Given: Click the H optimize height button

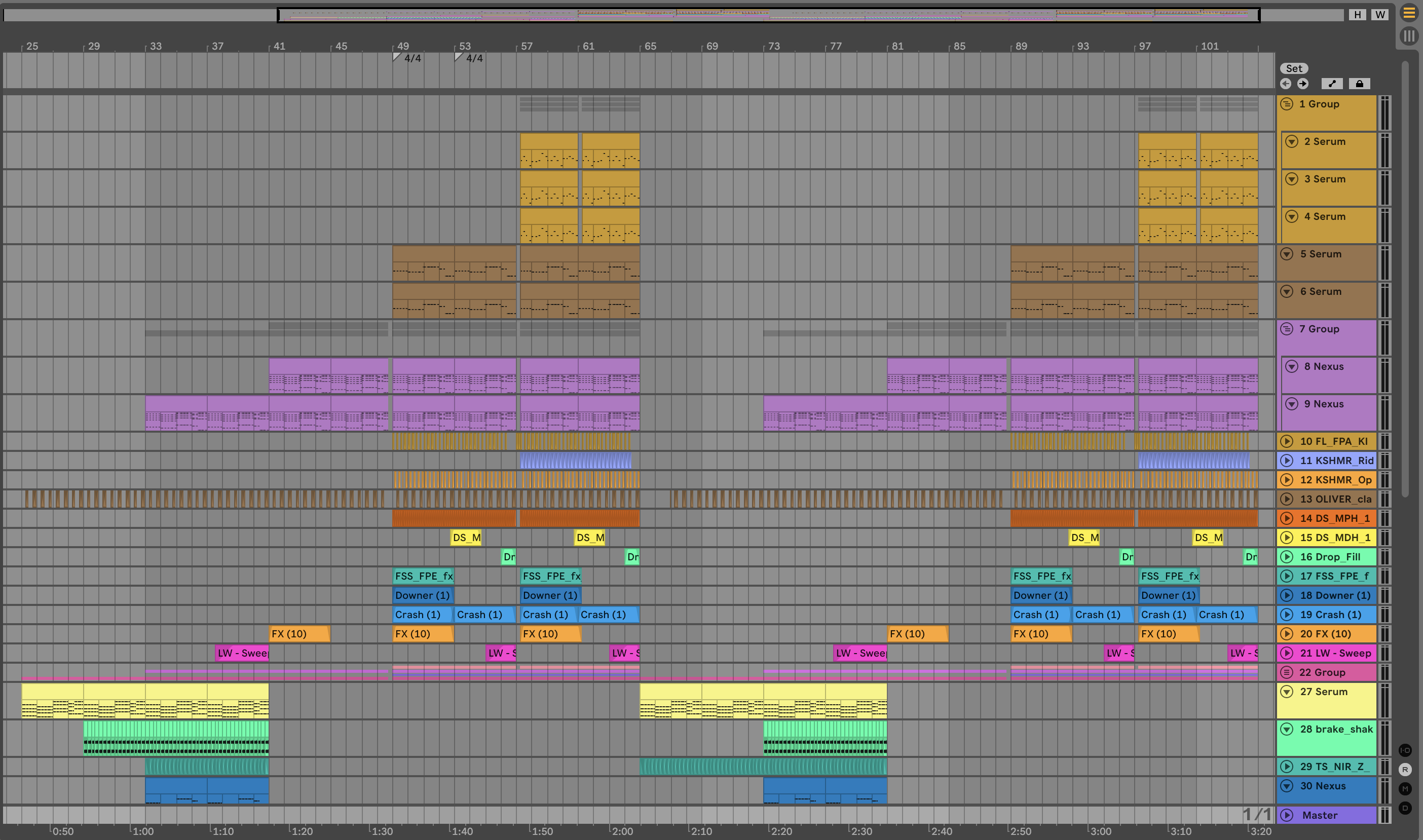Looking at the screenshot, I should [1357, 15].
